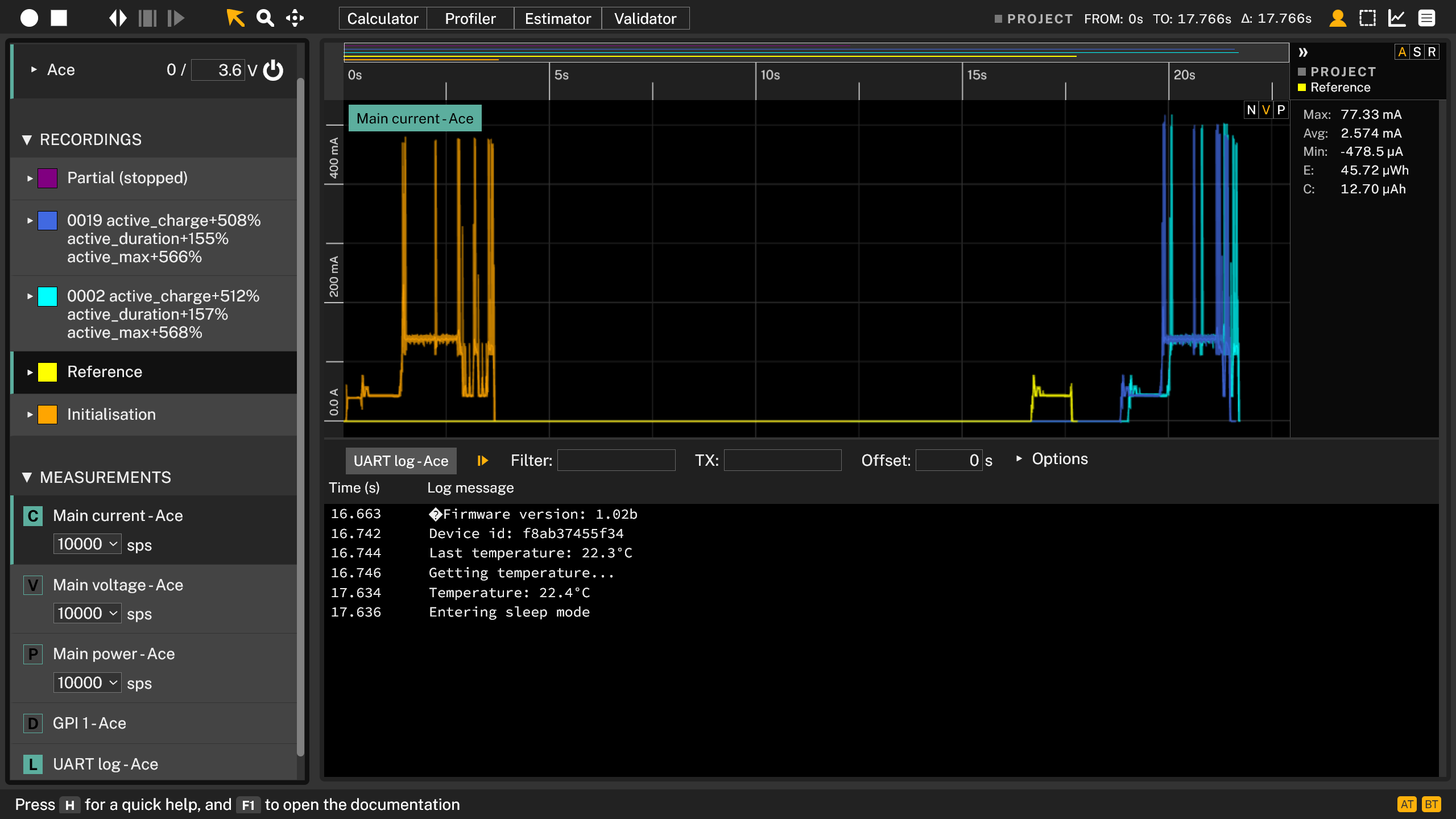Click the N graph display button
Viewport: 1456px width, 819px height.
coord(1251,110)
